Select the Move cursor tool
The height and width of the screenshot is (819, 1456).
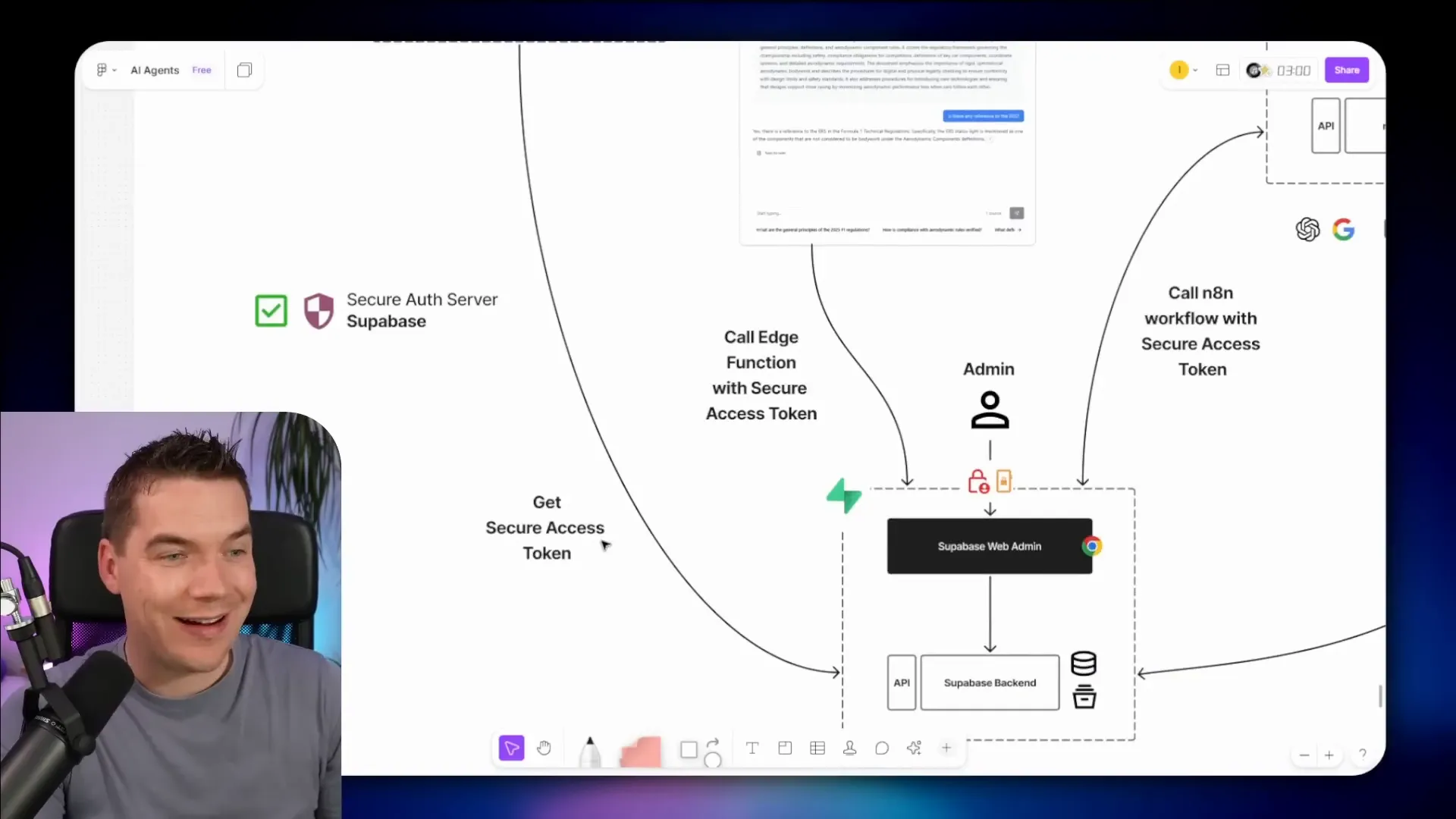click(x=512, y=748)
